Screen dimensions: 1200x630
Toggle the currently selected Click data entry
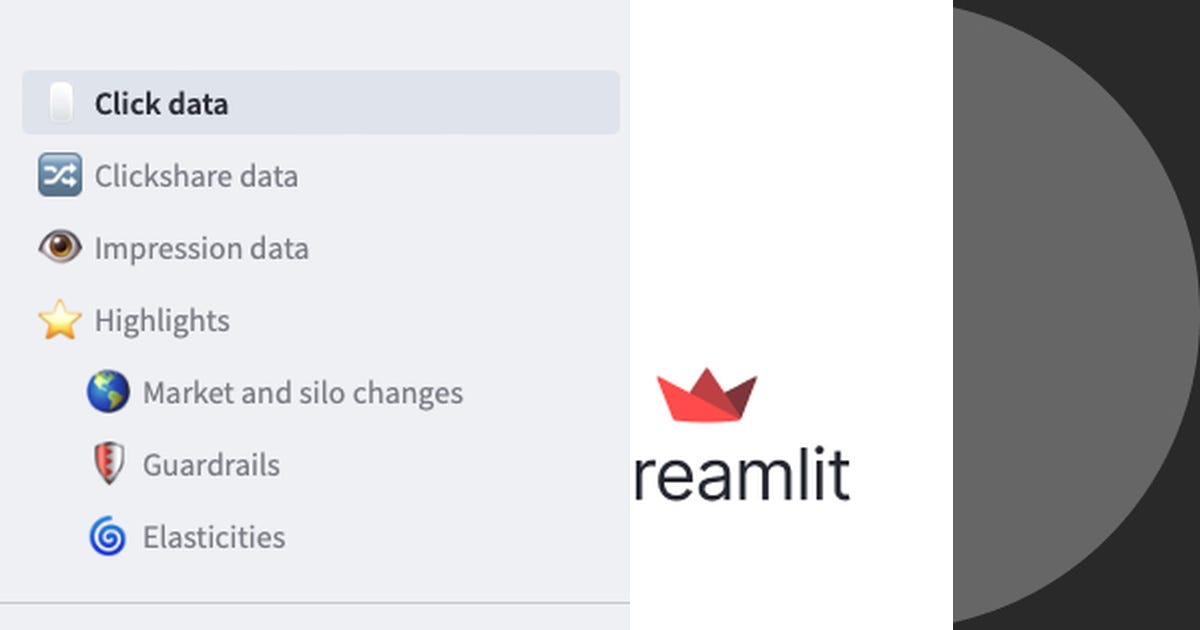point(160,102)
